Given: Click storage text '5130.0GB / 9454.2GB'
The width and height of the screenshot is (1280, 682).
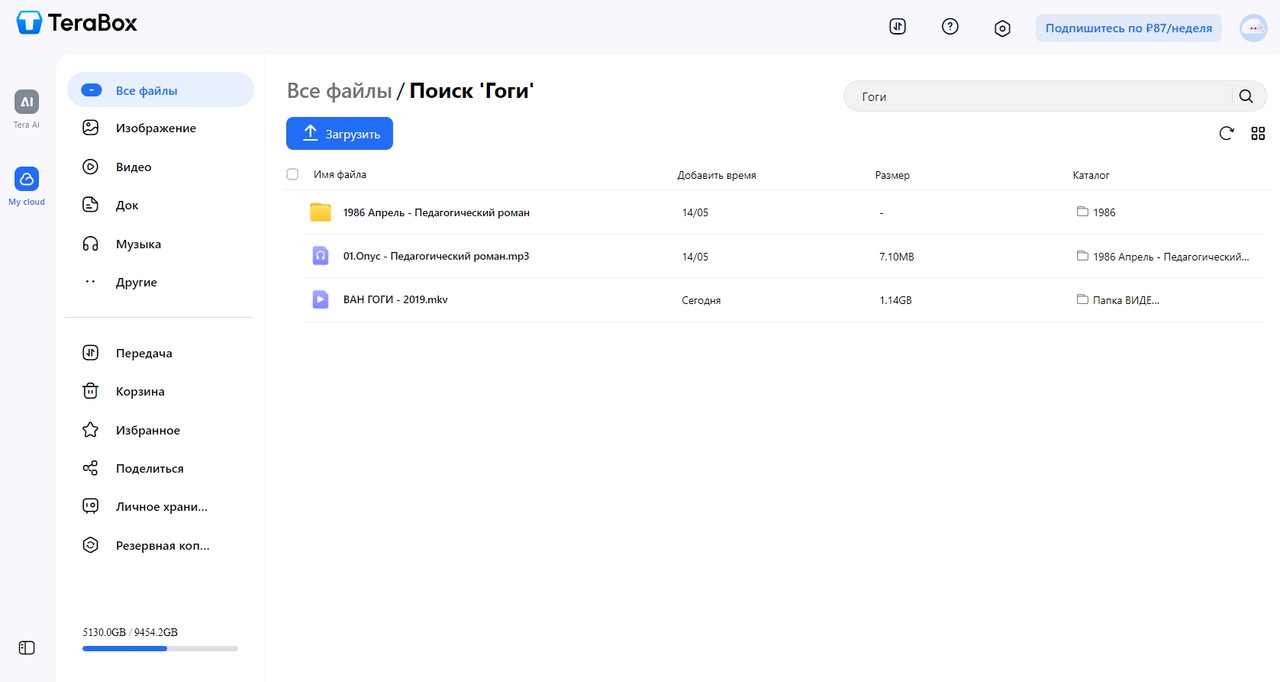Looking at the screenshot, I should point(130,632).
